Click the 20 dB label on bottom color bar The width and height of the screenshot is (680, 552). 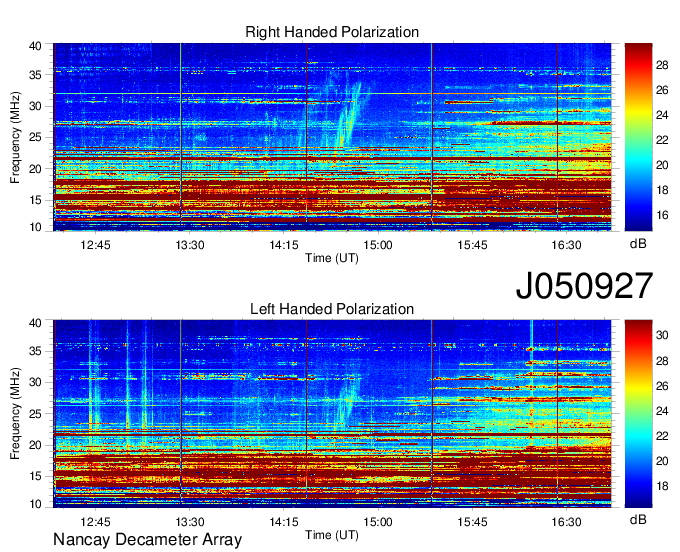(662, 461)
